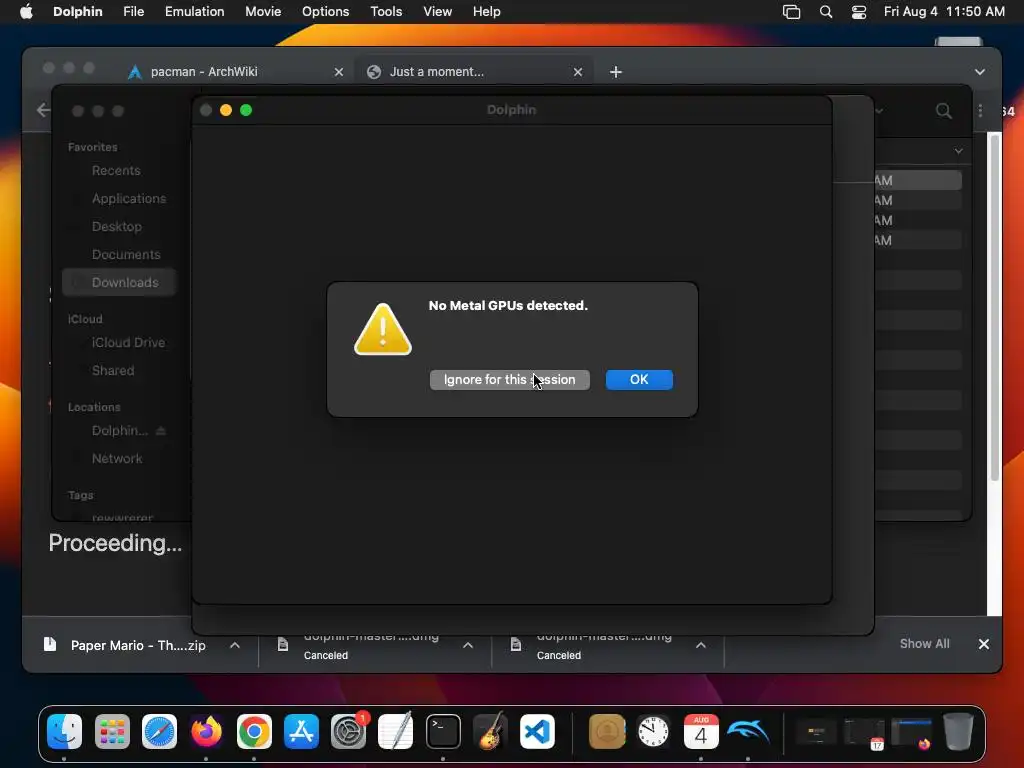Select Shared in Finder sidebar
The image size is (1024, 768).
point(113,370)
